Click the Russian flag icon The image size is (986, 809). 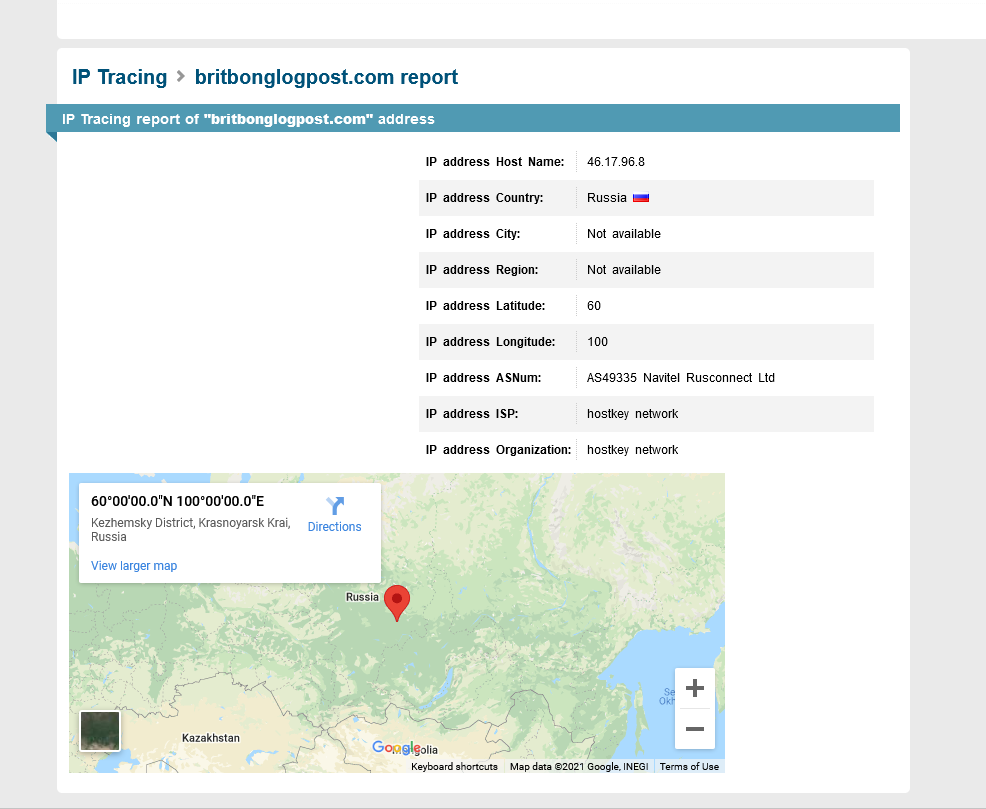pos(641,198)
